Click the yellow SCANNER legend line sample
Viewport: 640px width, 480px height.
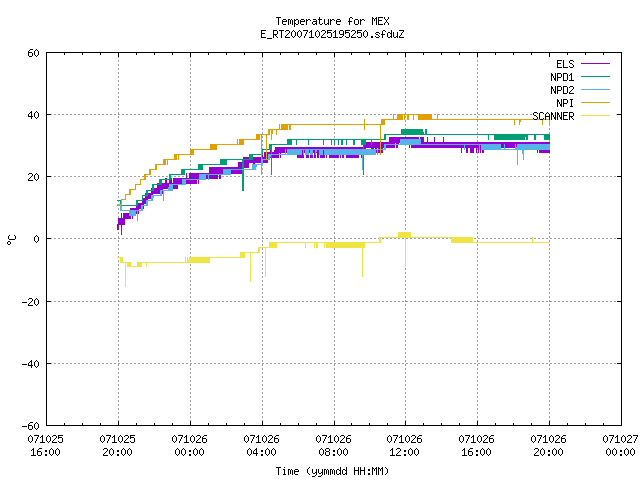coord(595,116)
